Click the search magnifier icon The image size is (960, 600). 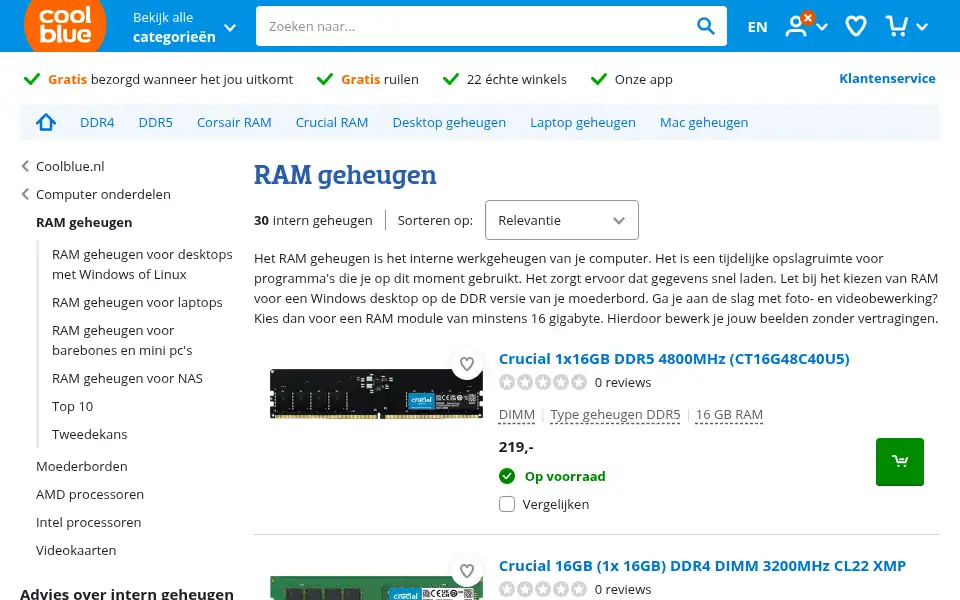(705, 26)
